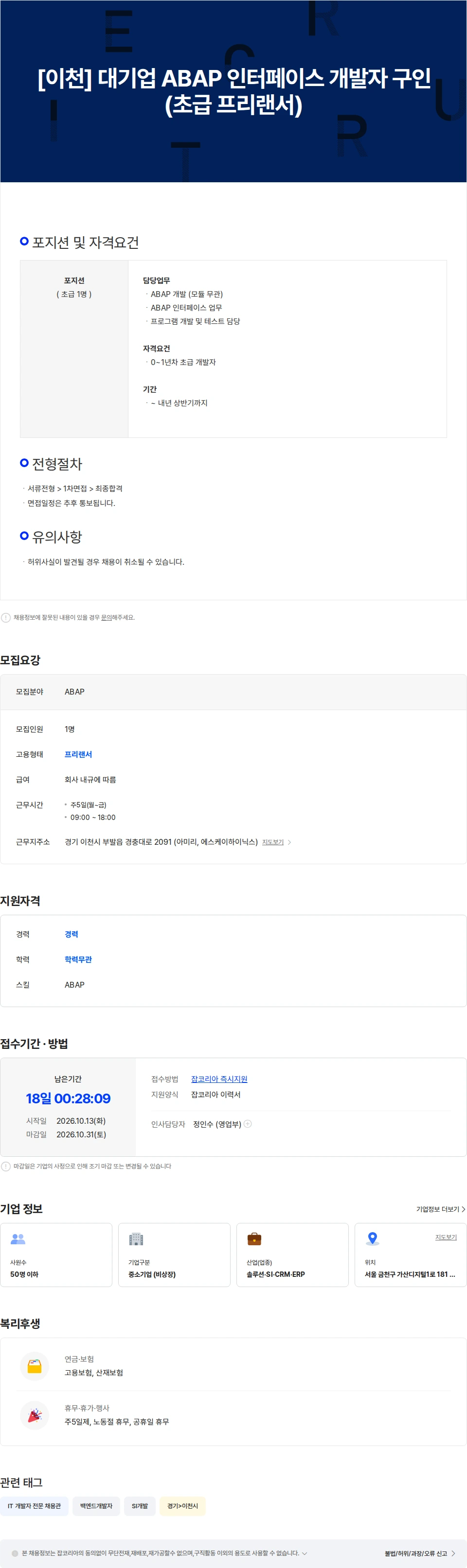
Task: Select the 경기>이천시 tag
Action: (x=182, y=1505)
